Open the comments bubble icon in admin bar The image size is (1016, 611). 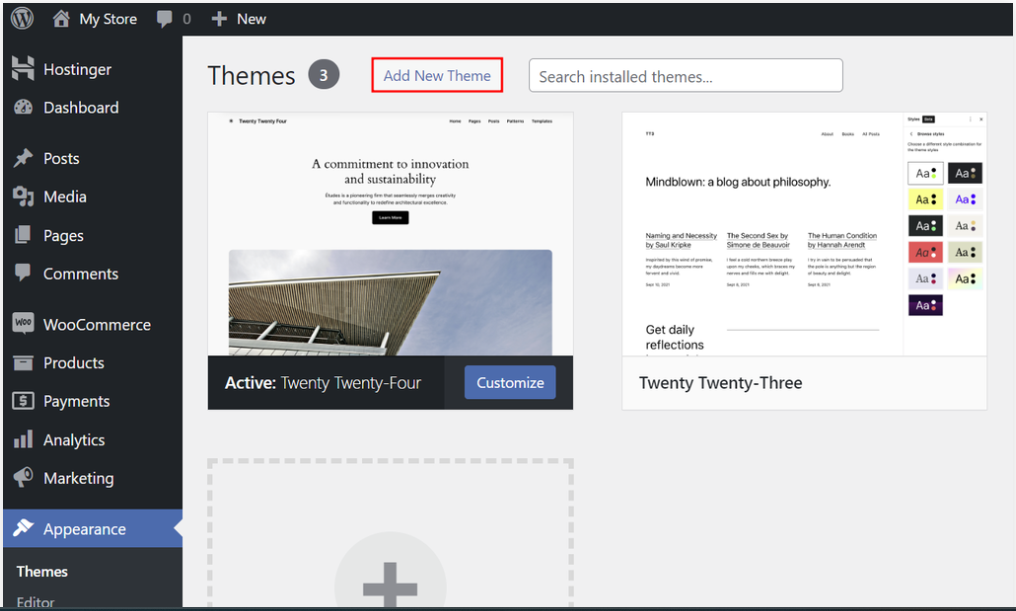click(165, 19)
